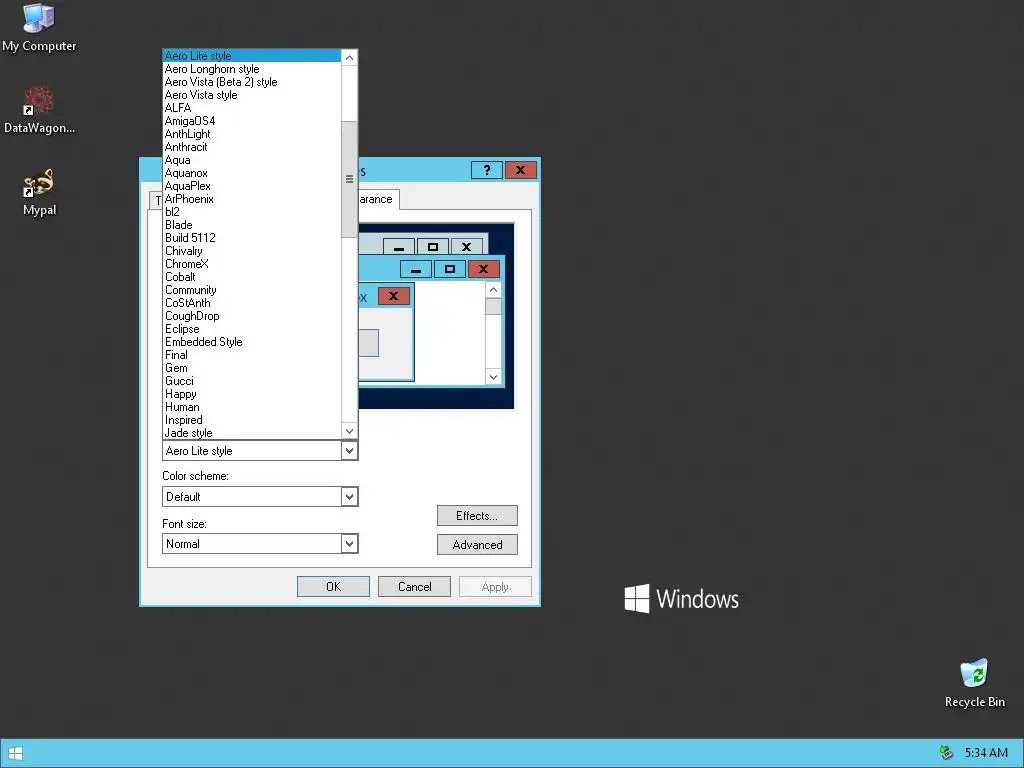Select CoStAnth style entry
This screenshot has height=768, width=1024.
click(x=251, y=304)
